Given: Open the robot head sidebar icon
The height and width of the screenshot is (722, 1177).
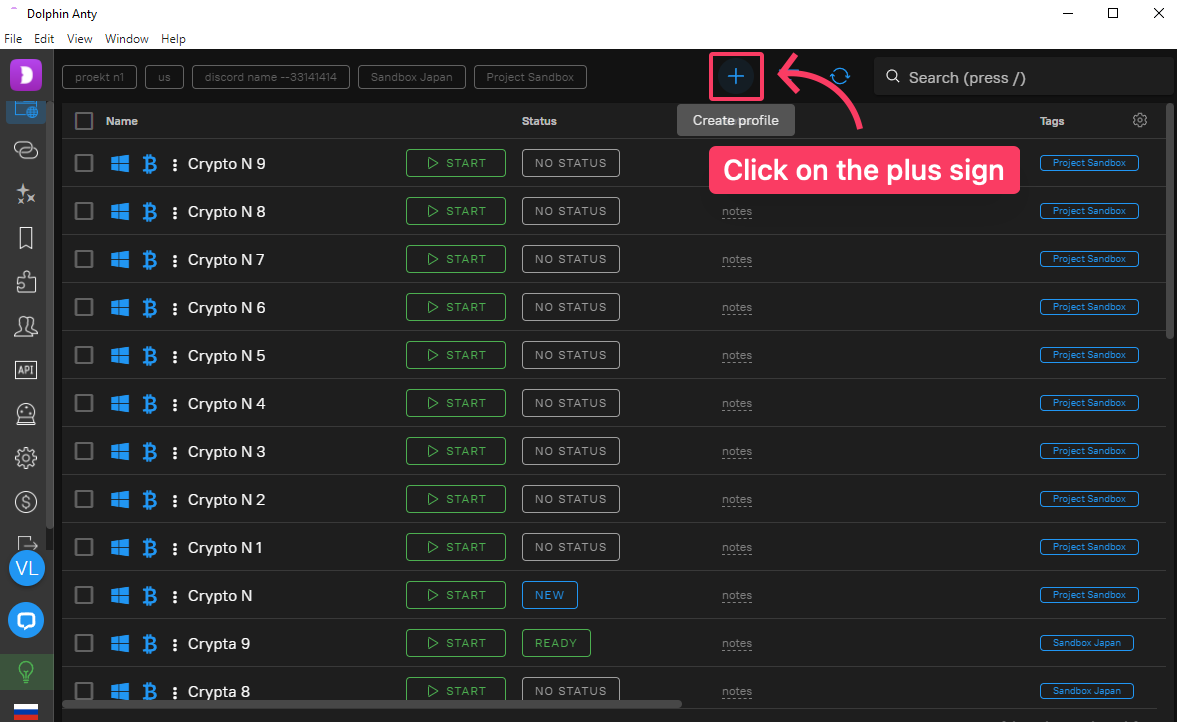Looking at the screenshot, I should point(26,414).
